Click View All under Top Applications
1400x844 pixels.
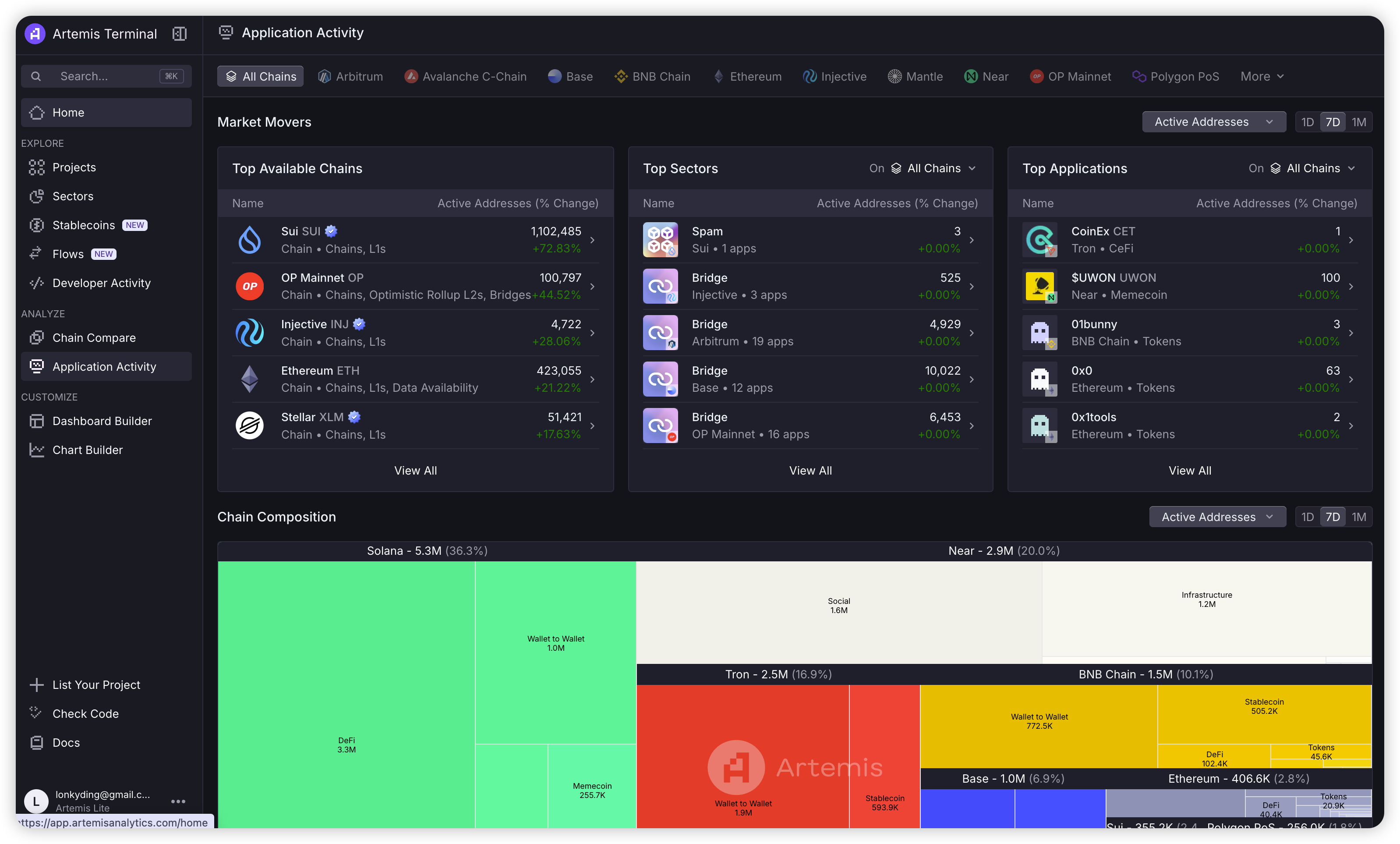coord(1189,471)
